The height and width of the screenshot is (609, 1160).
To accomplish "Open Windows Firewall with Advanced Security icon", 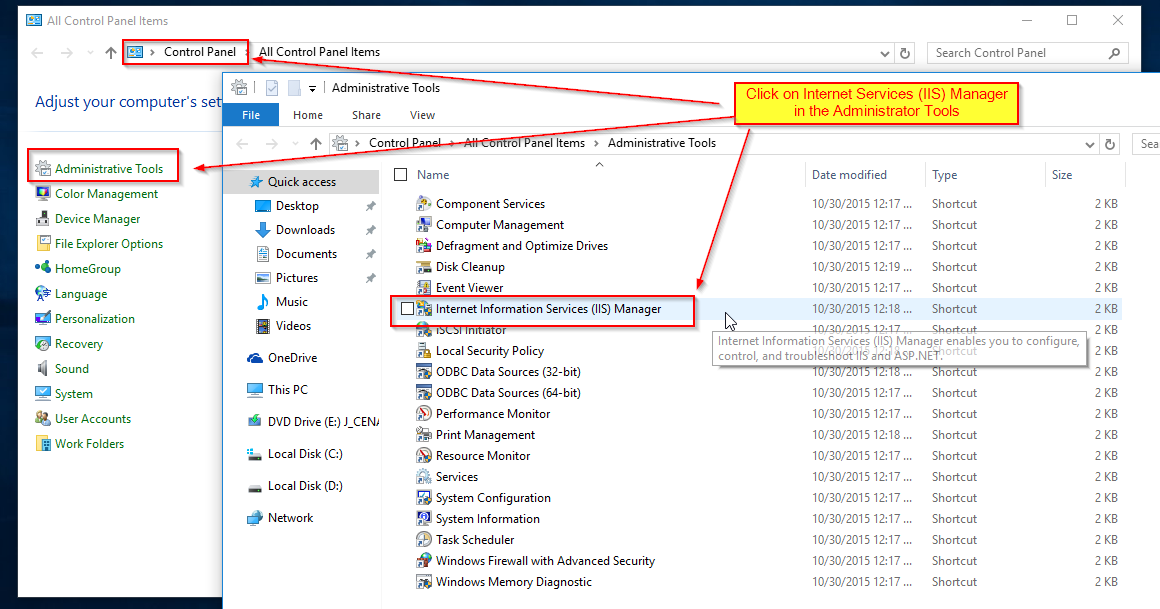I will [x=423, y=560].
